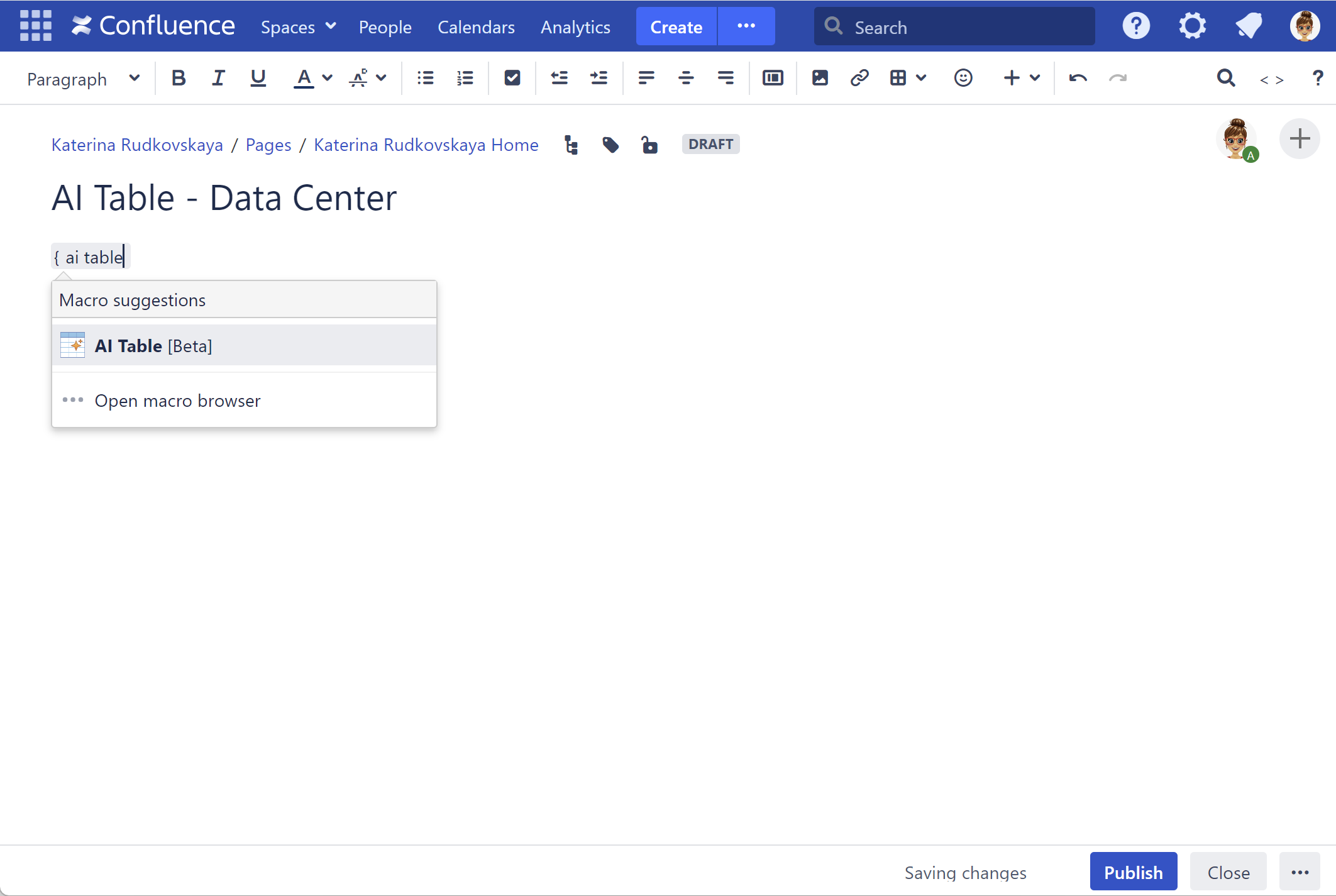Expand the Paragraph style dropdown
1336x896 pixels.
pos(83,79)
